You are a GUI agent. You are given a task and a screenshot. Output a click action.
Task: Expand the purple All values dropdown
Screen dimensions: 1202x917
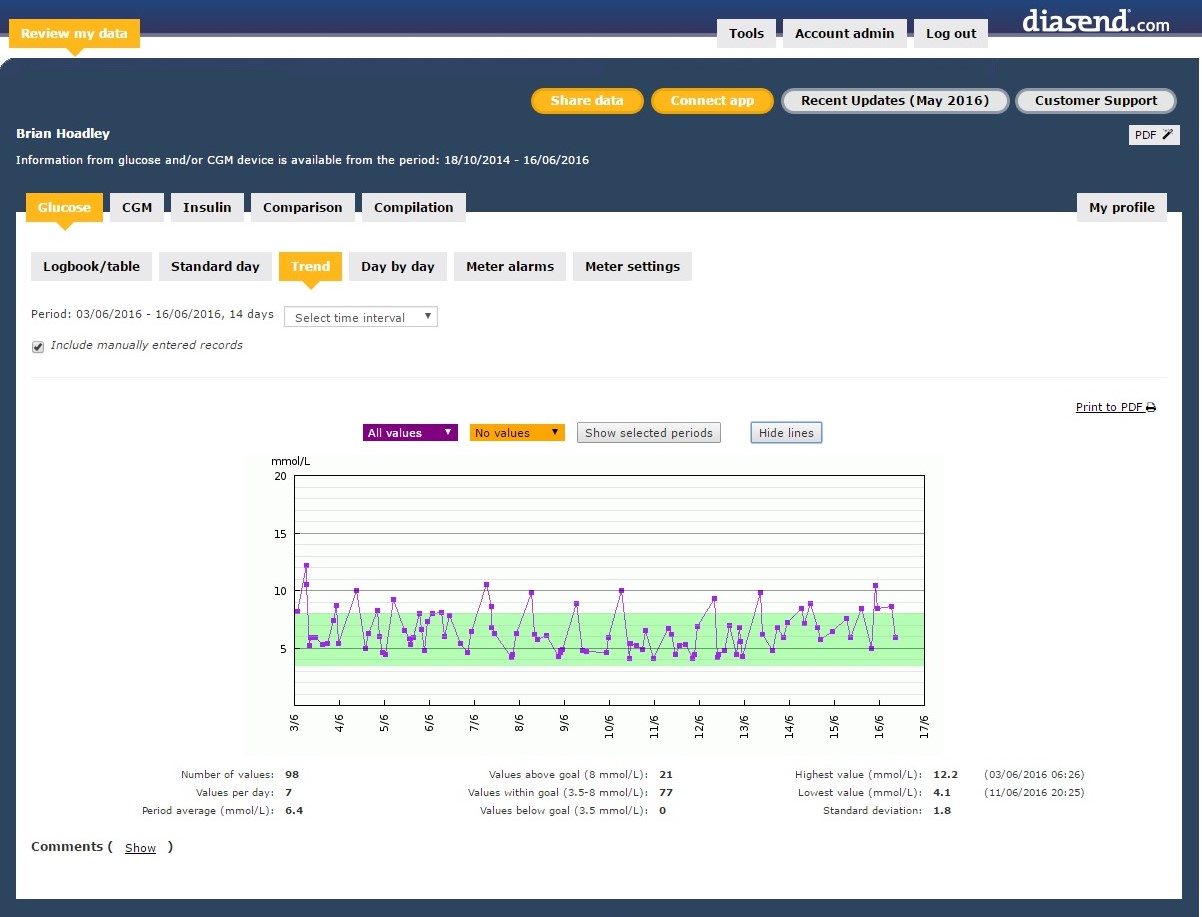[410, 433]
